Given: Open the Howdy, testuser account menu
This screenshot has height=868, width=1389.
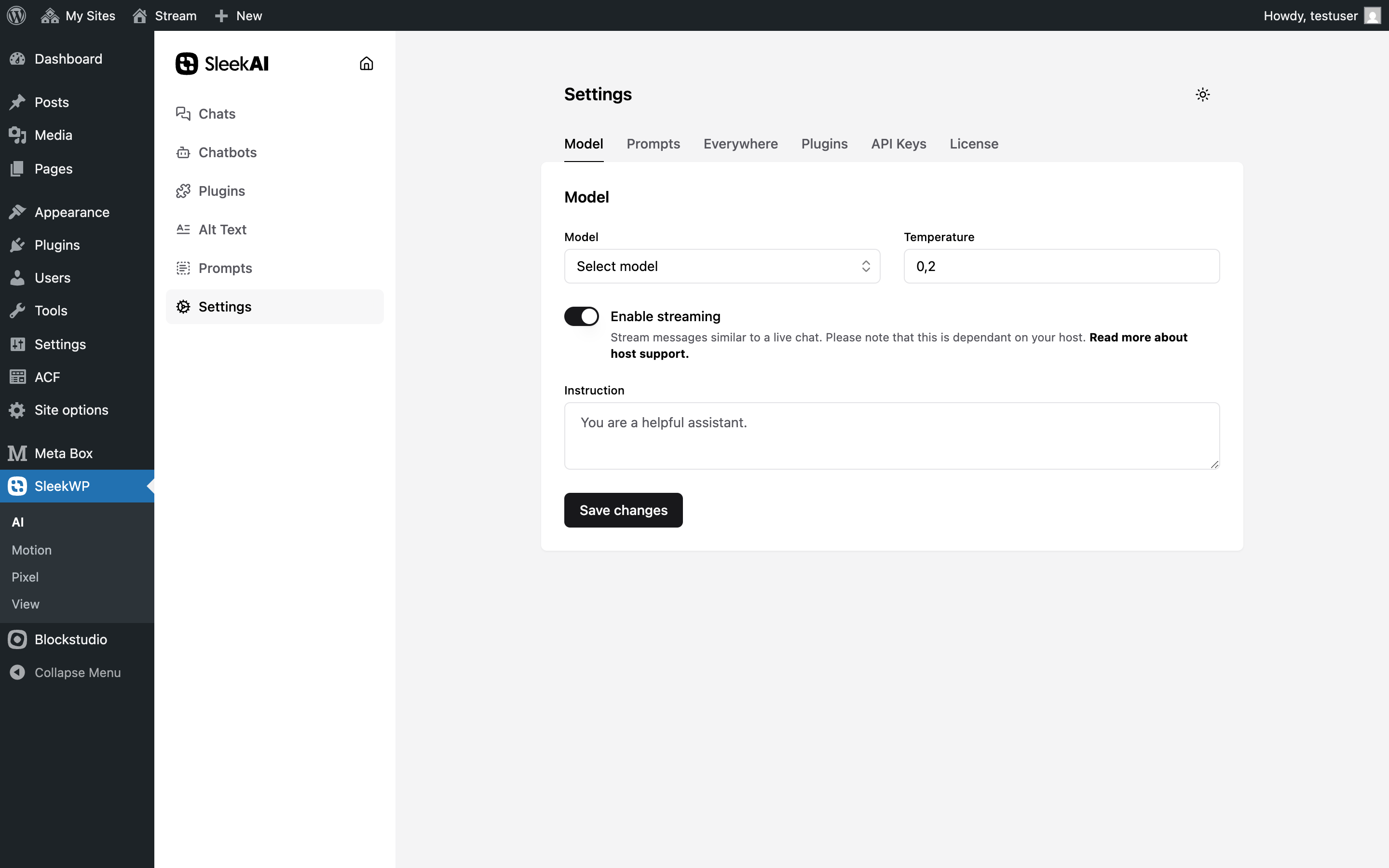Looking at the screenshot, I should click(1321, 15).
